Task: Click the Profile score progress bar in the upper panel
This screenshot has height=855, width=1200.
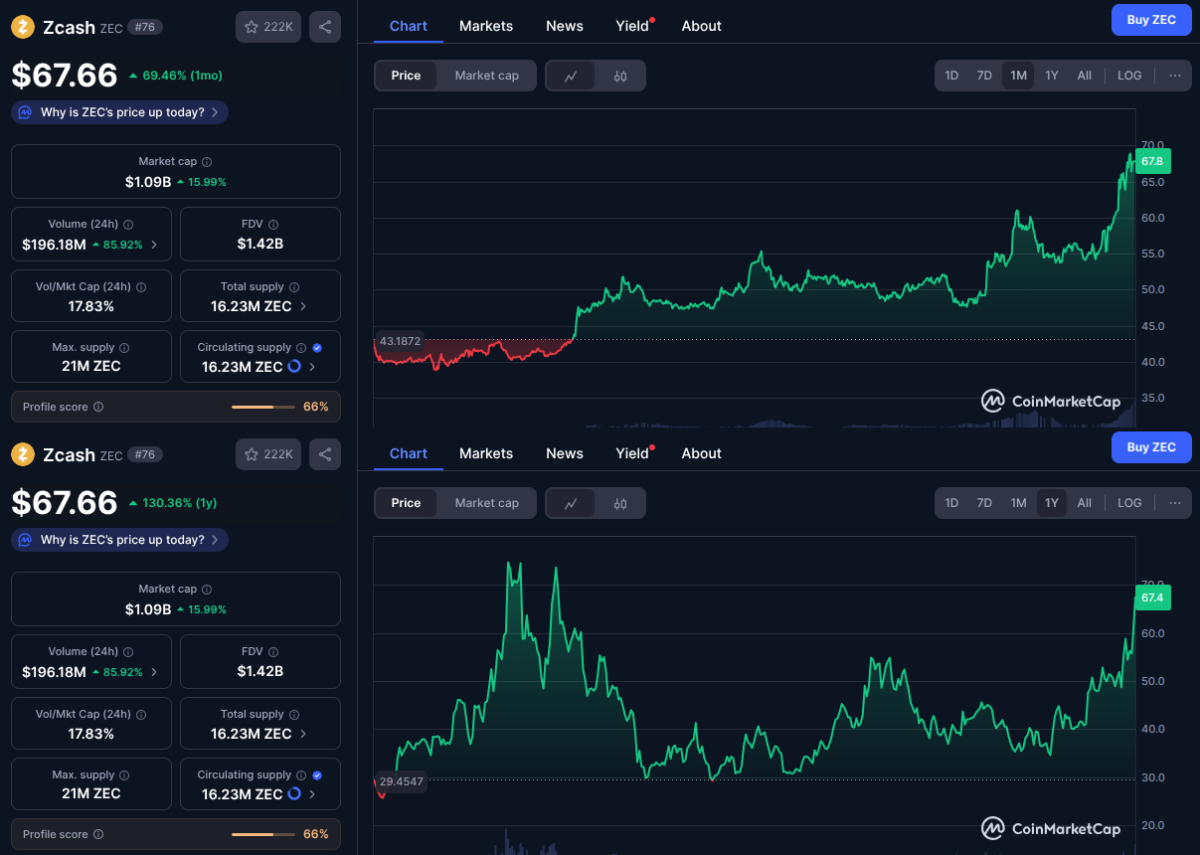Action: [252, 407]
